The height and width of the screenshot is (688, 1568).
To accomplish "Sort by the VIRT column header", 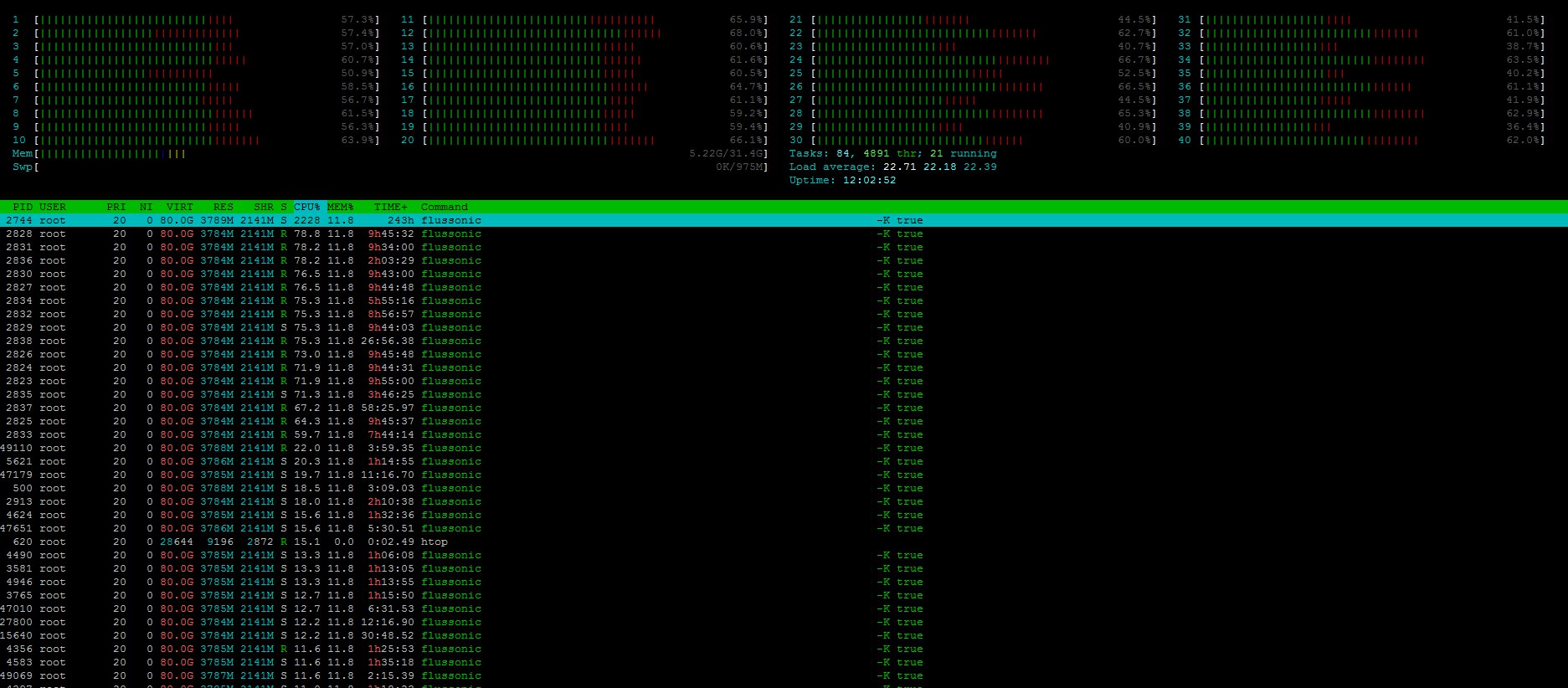I will (x=180, y=207).
